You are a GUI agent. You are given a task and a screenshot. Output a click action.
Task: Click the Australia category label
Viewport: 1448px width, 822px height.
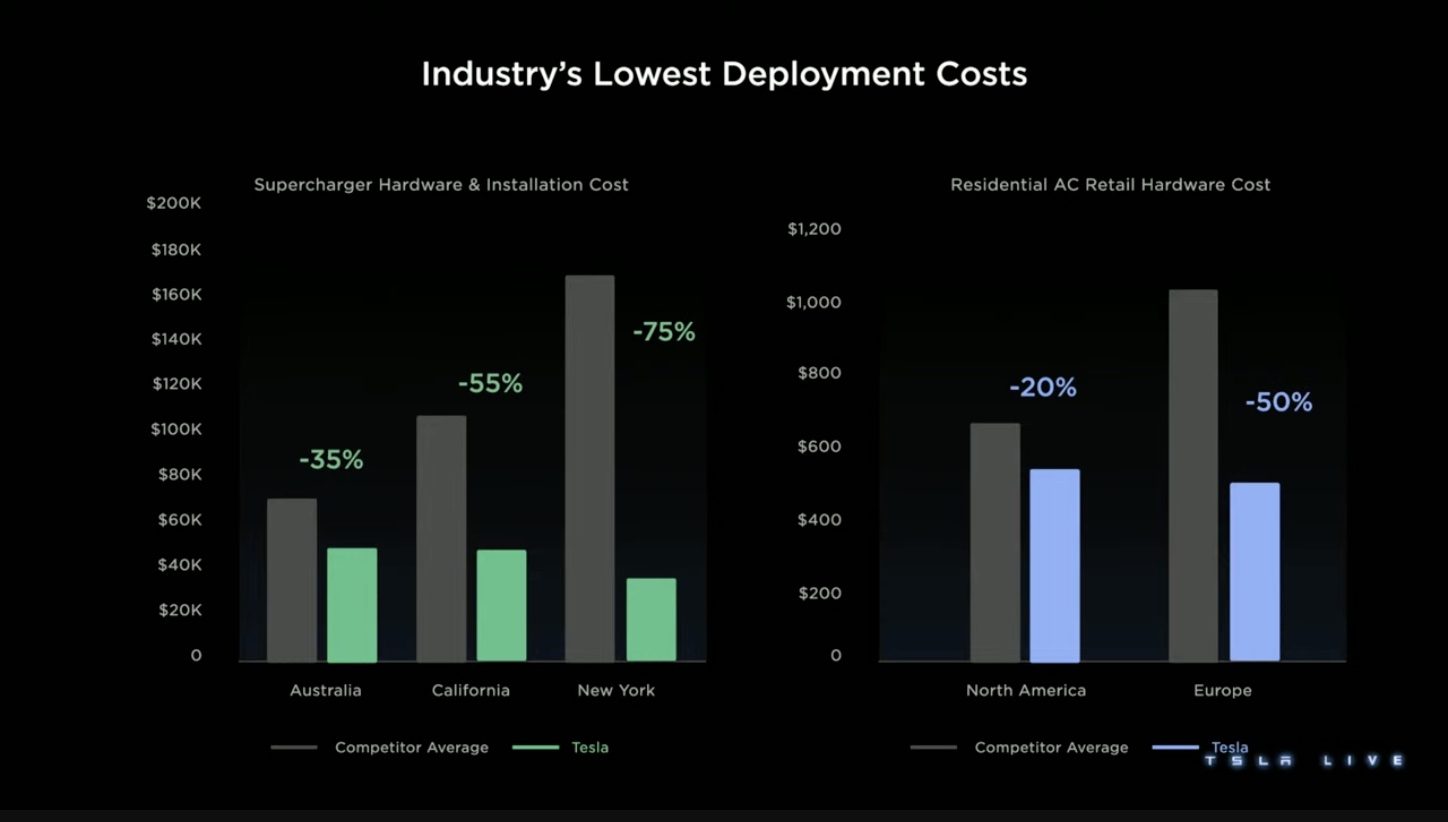click(x=326, y=690)
